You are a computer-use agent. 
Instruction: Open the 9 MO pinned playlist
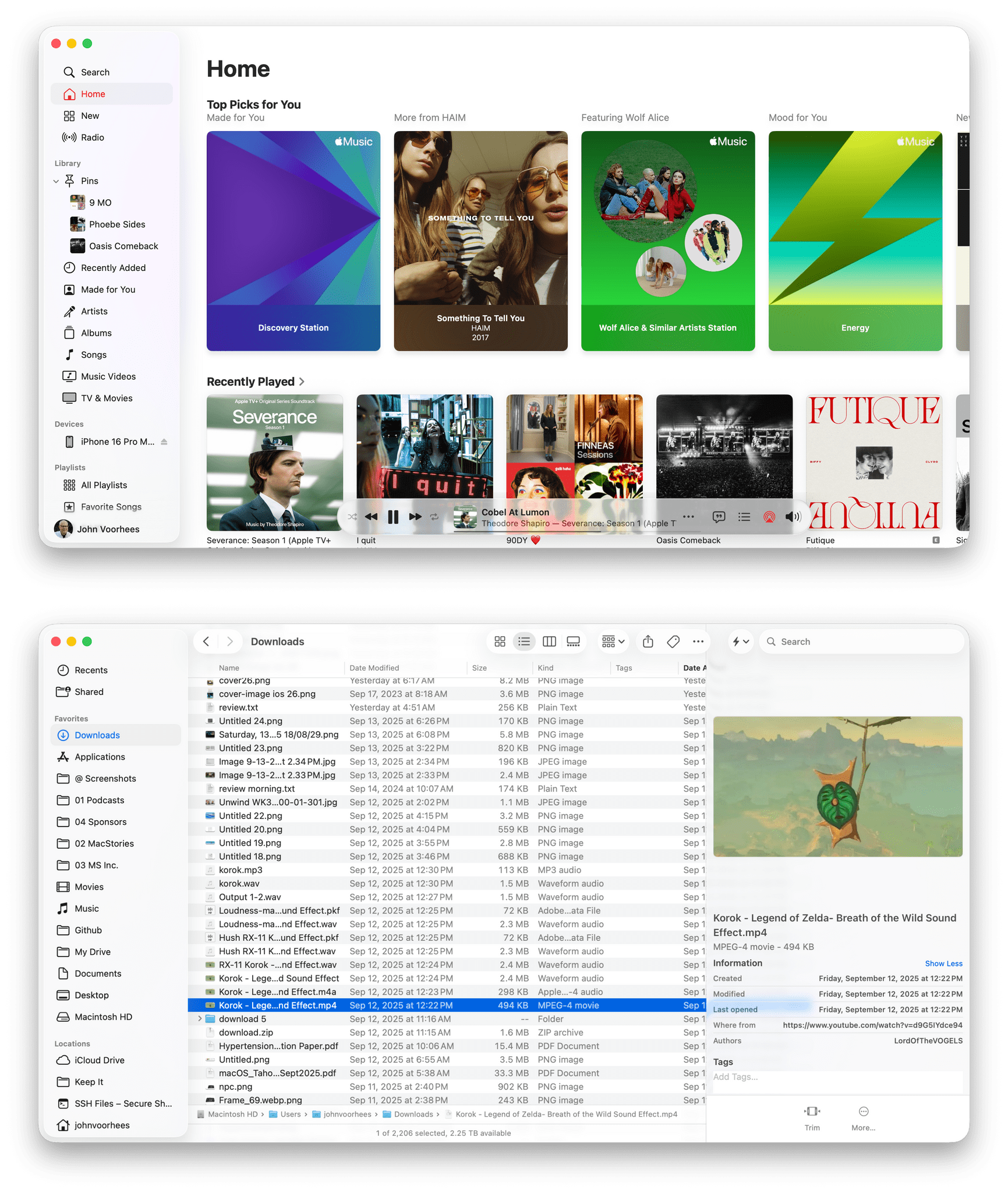click(111, 203)
